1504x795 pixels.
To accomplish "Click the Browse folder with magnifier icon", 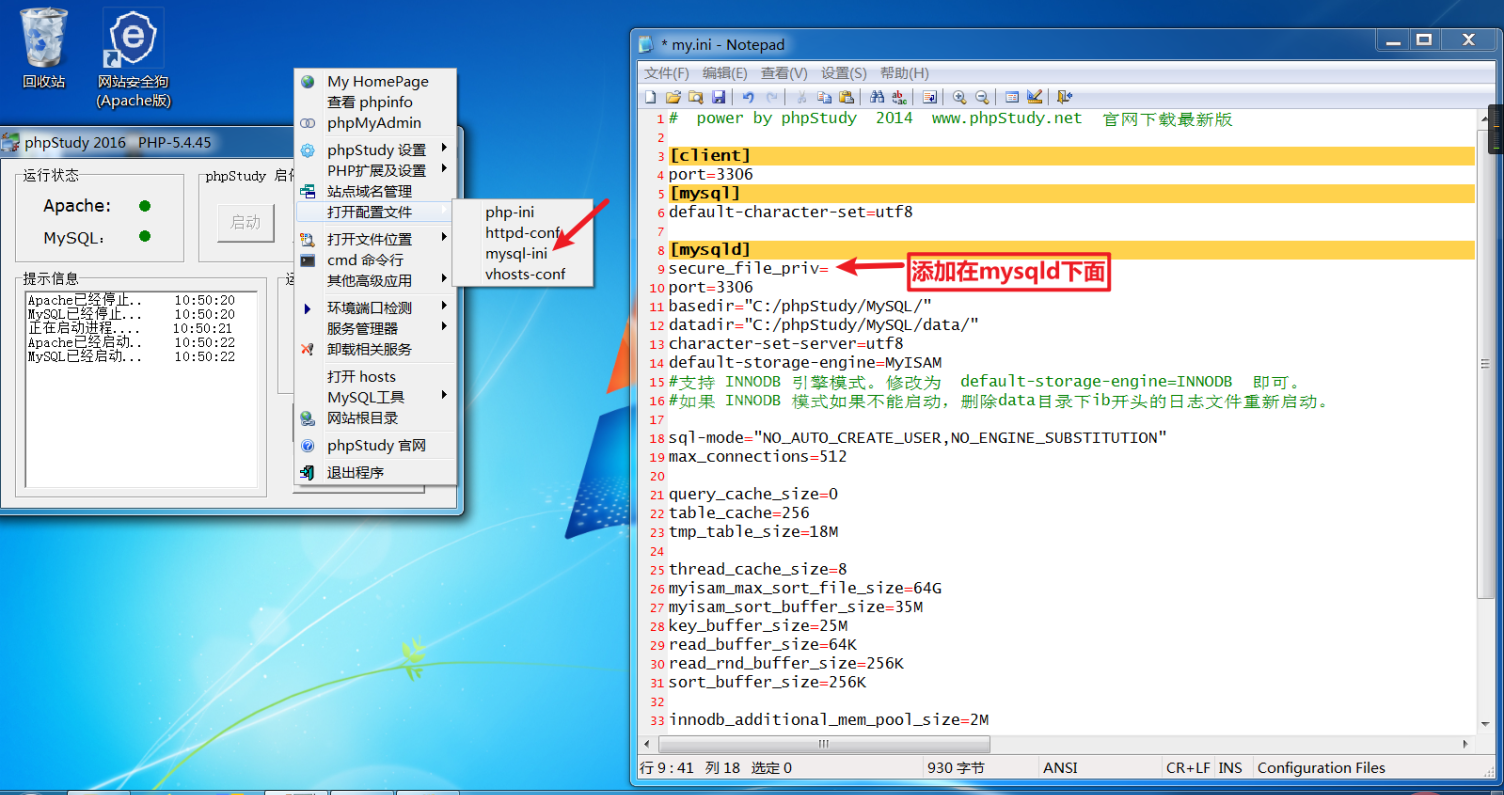I will [x=695, y=97].
